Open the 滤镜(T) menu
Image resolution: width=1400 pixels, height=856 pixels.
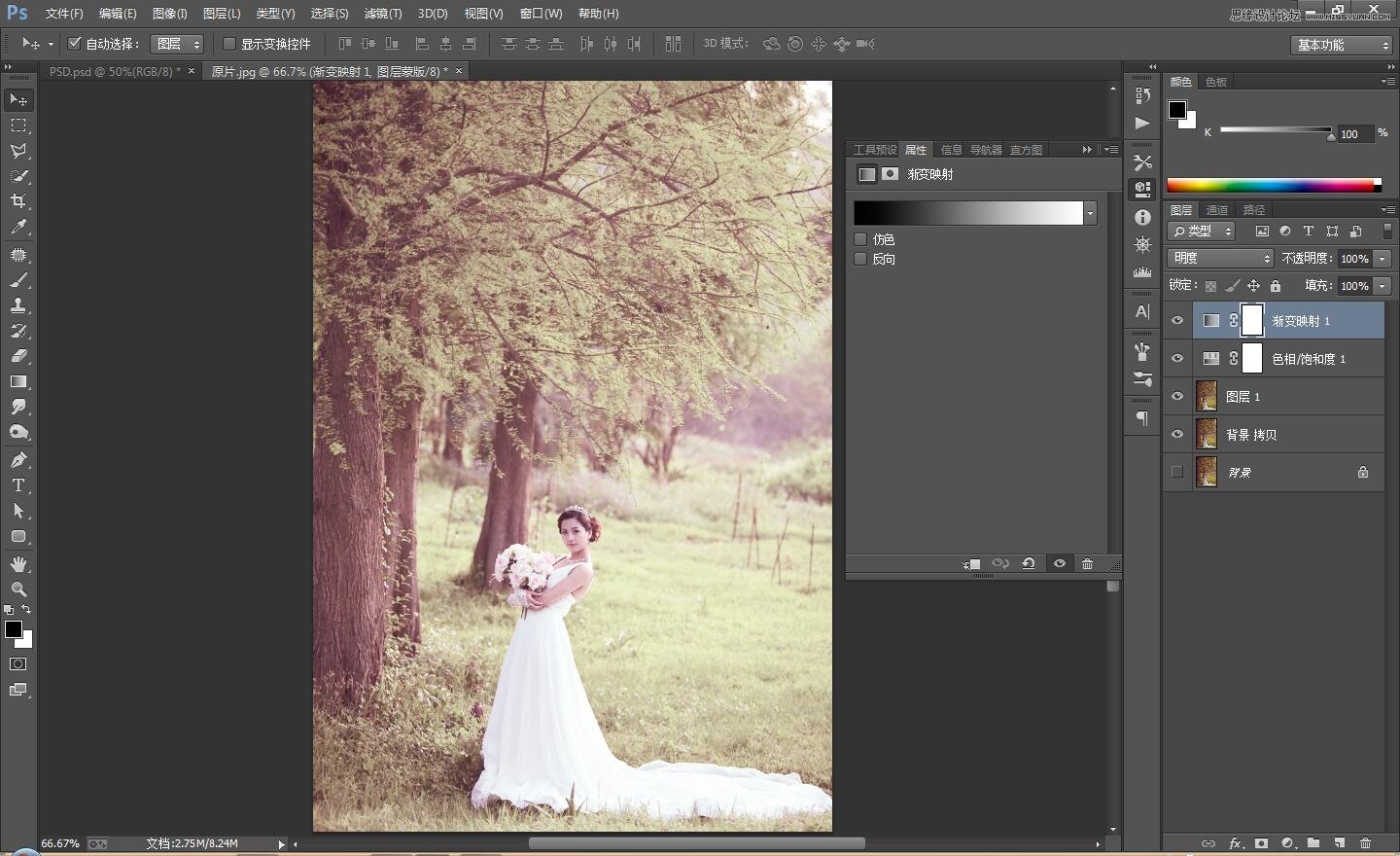pos(382,14)
